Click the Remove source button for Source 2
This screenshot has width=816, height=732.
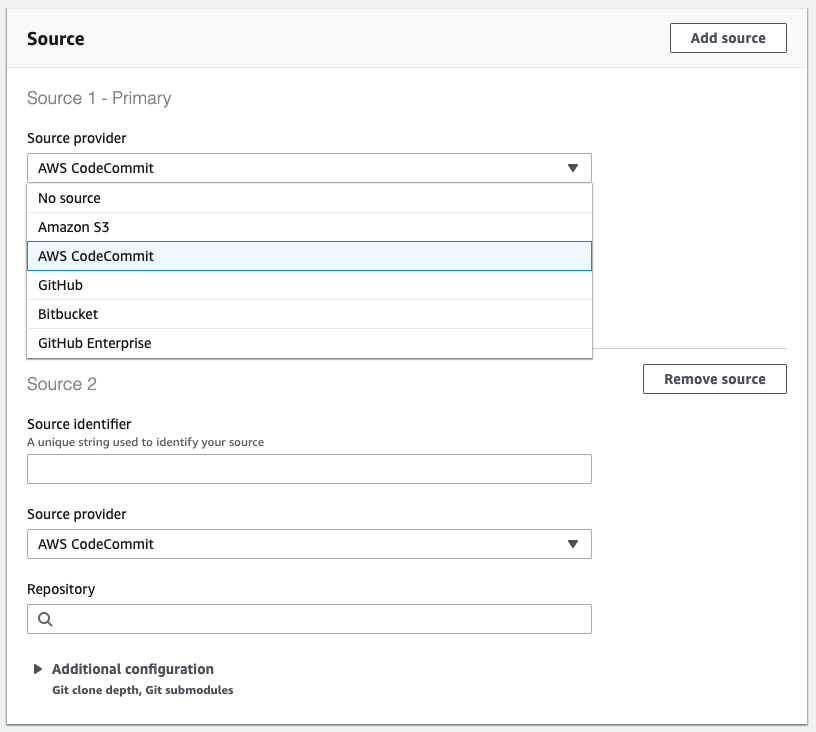click(714, 379)
